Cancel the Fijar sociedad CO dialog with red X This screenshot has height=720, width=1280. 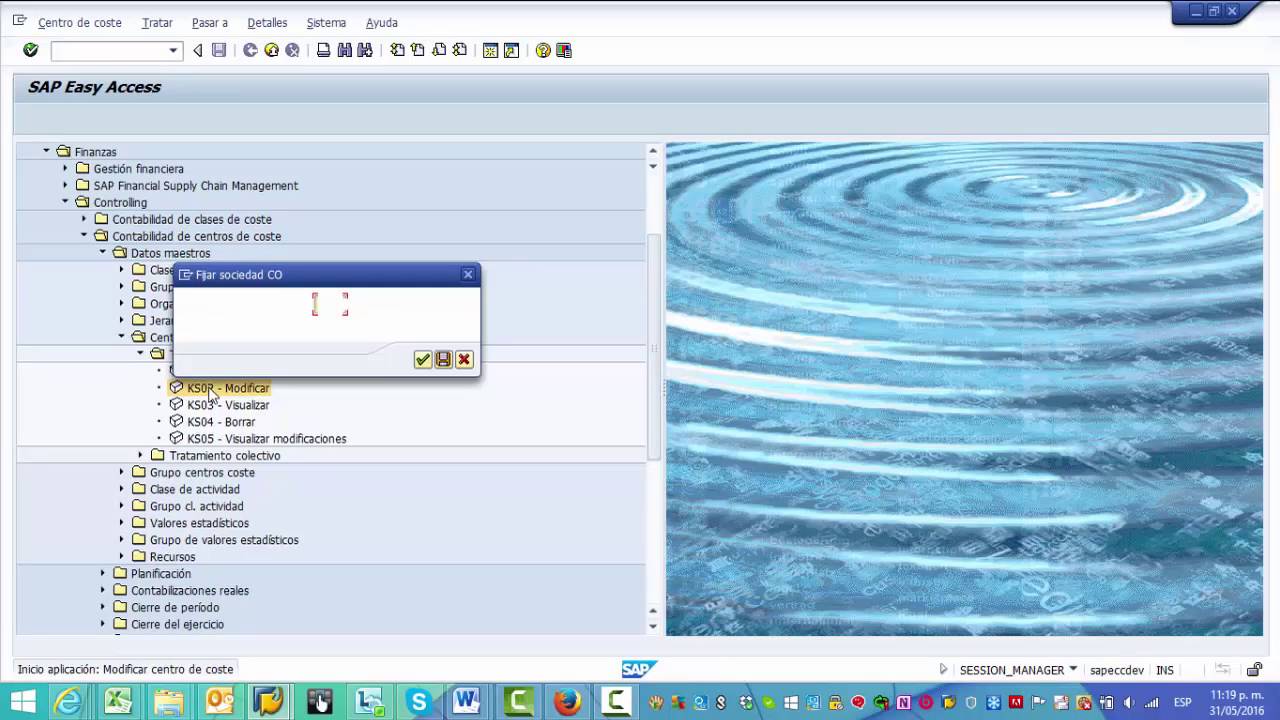click(x=464, y=359)
